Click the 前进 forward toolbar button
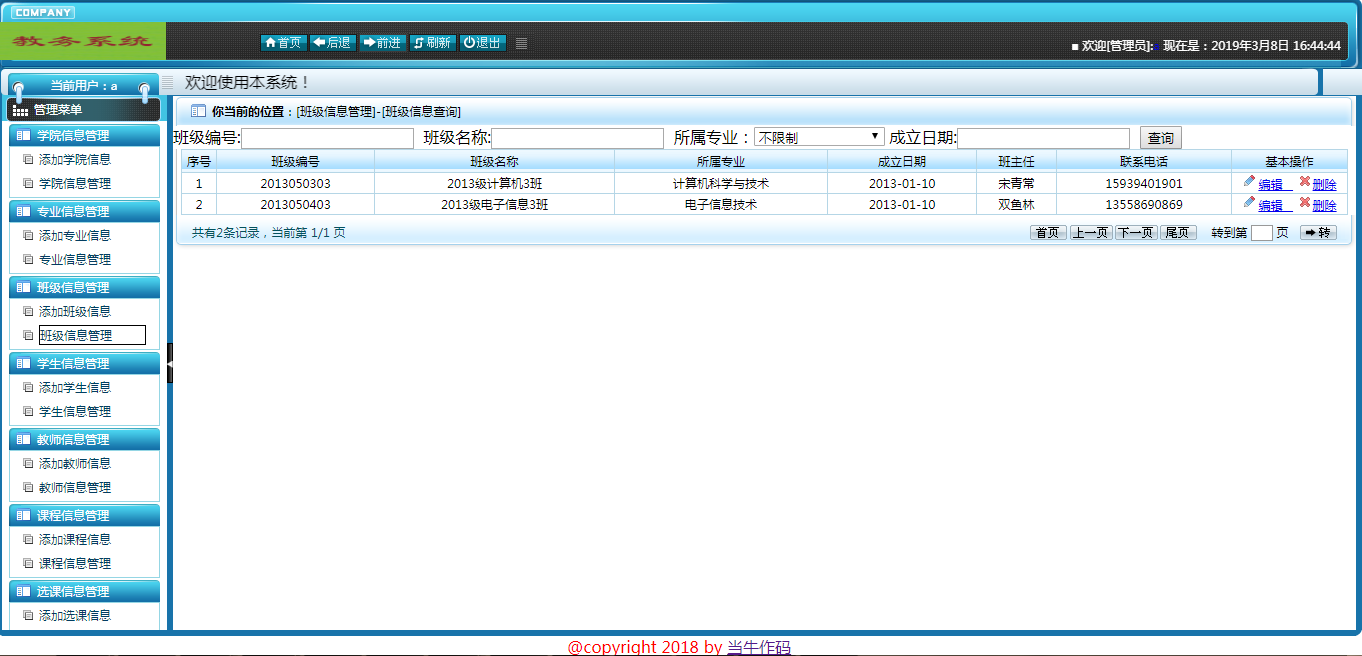The height and width of the screenshot is (656, 1362). click(x=382, y=43)
